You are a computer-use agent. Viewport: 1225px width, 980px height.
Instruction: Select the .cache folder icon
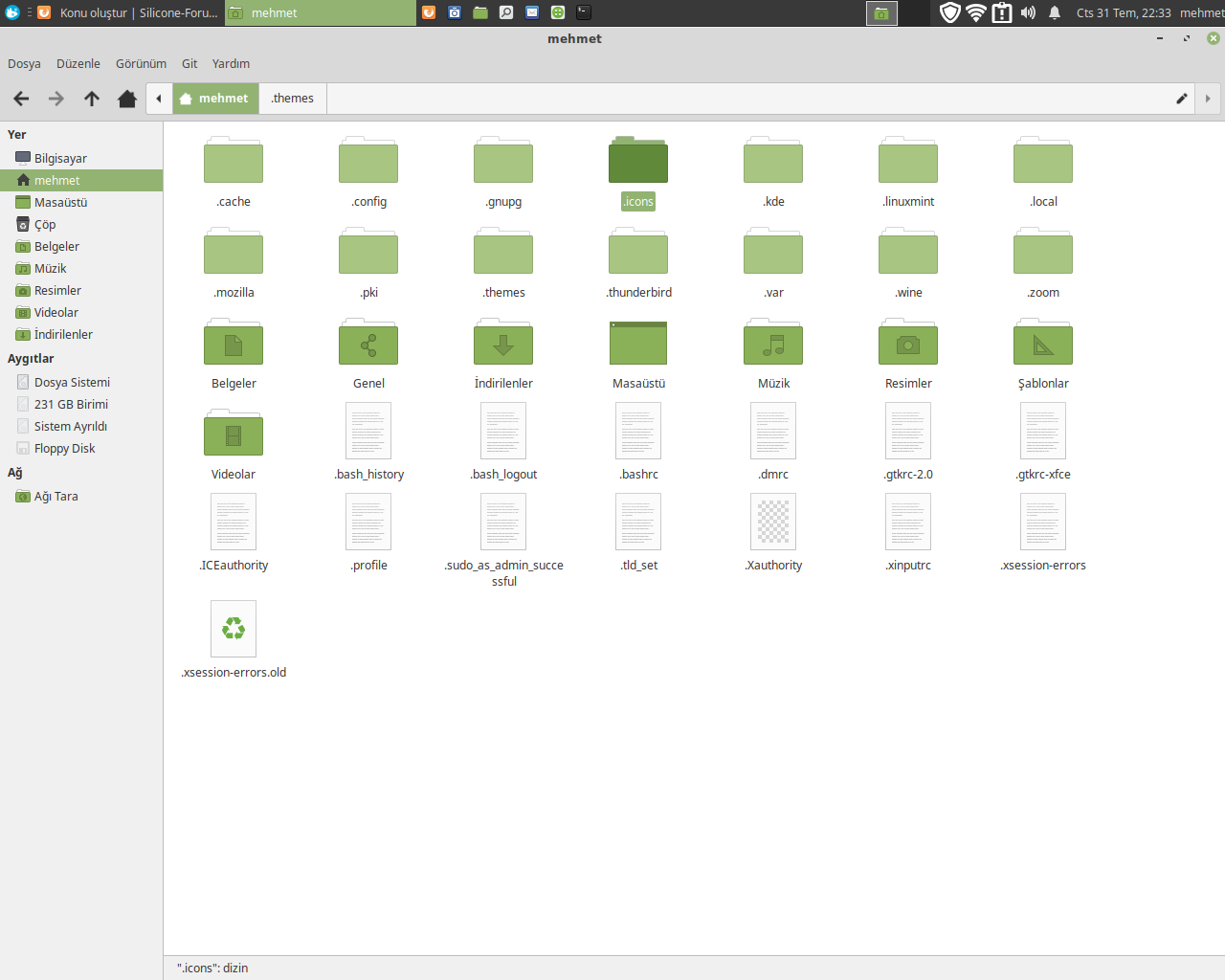point(234,160)
